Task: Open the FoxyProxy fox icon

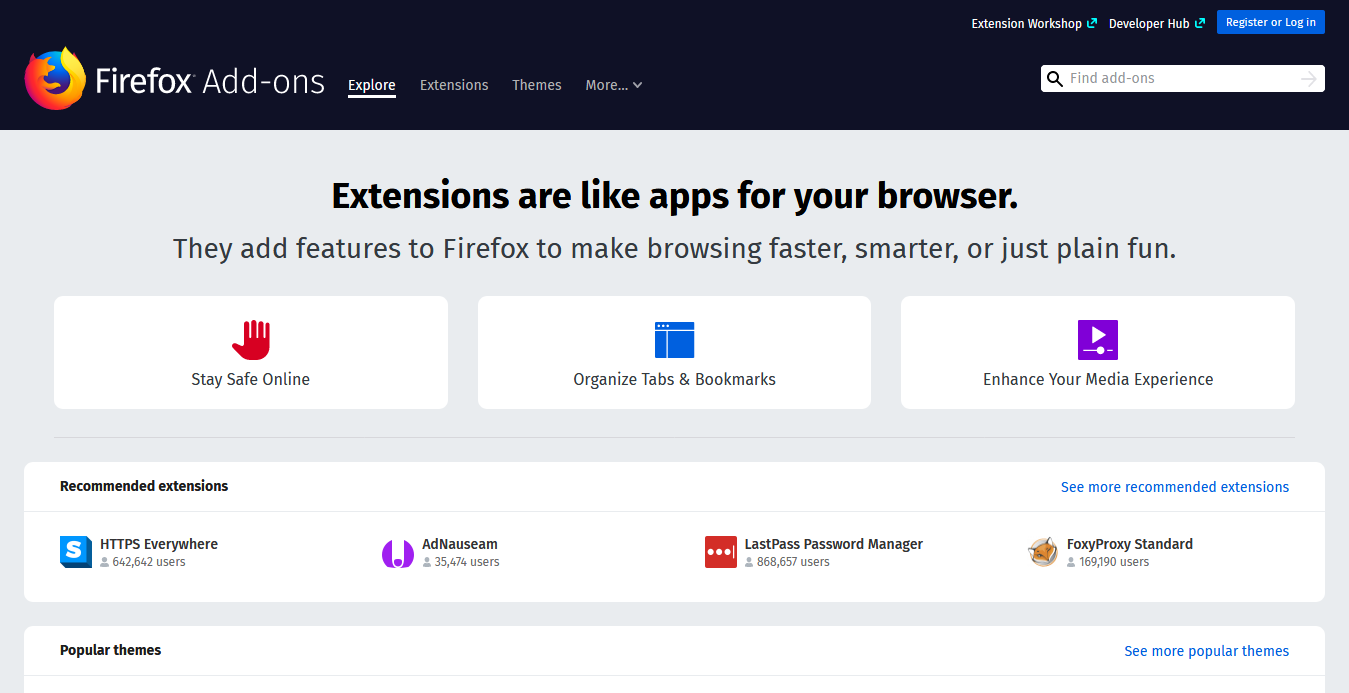Action: coord(1043,552)
